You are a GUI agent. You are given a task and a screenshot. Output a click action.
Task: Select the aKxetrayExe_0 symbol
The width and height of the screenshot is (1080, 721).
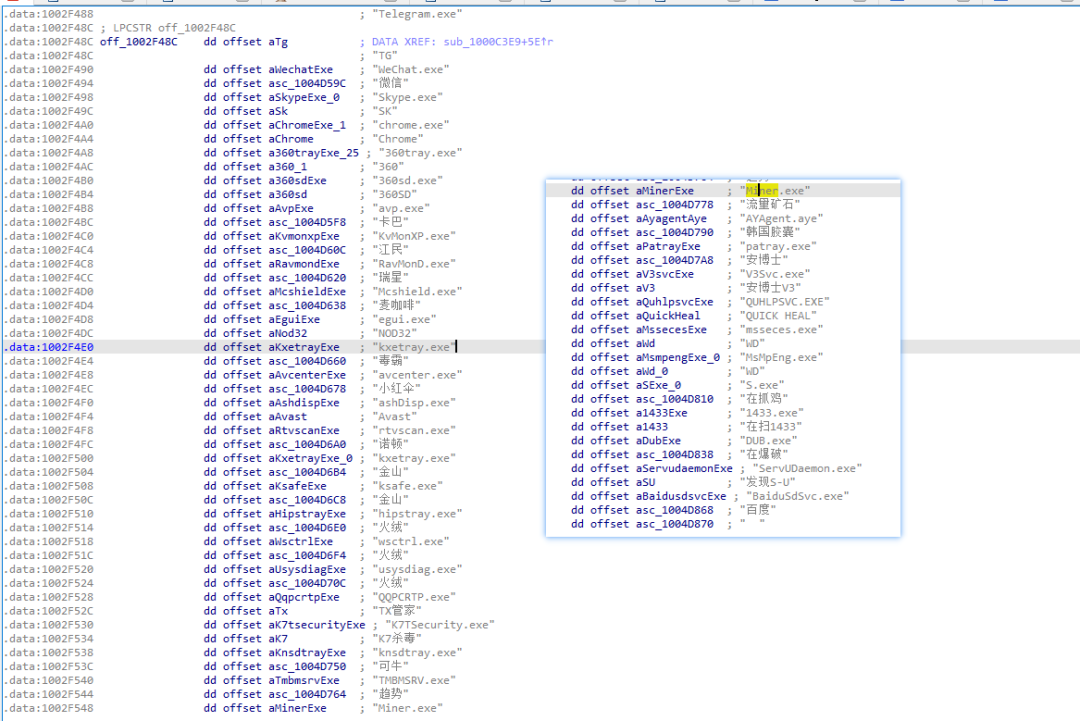click(311, 458)
